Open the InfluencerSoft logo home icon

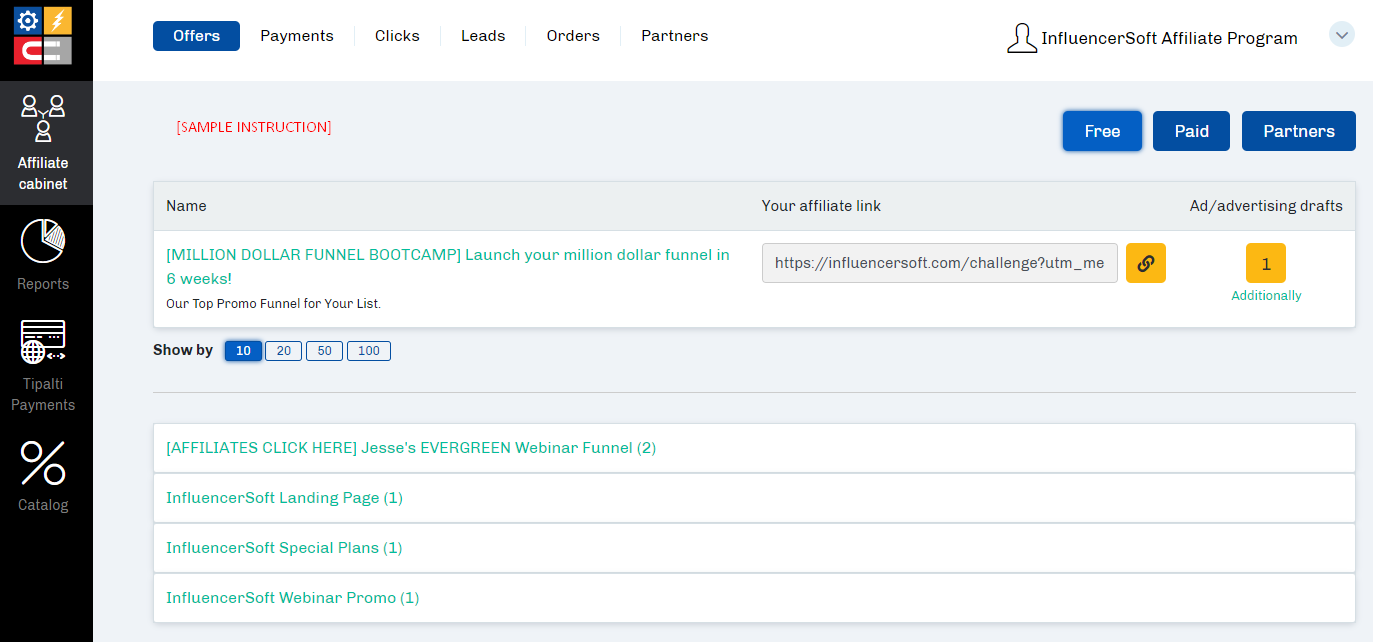click(x=43, y=36)
